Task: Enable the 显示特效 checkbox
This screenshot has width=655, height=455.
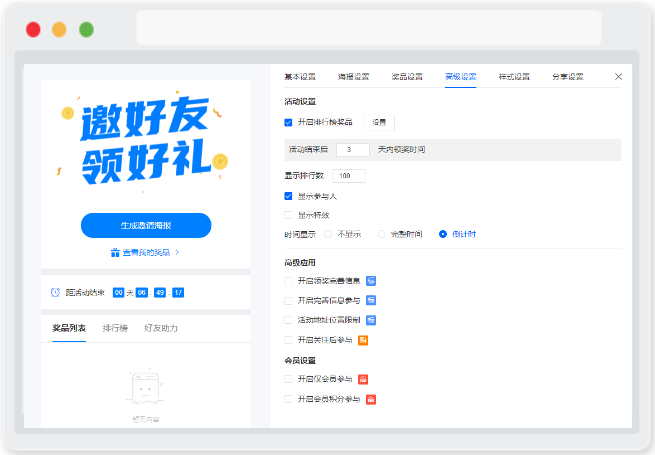Action: (288, 215)
